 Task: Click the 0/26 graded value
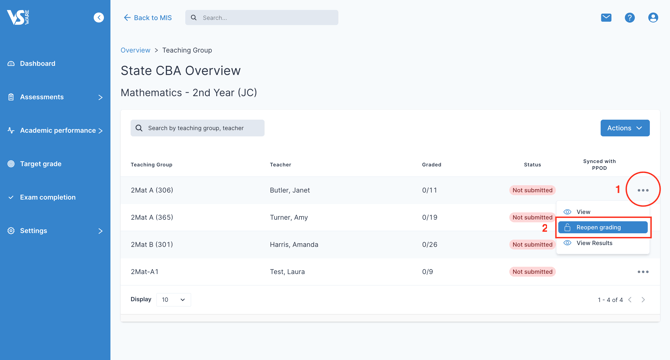(430, 244)
